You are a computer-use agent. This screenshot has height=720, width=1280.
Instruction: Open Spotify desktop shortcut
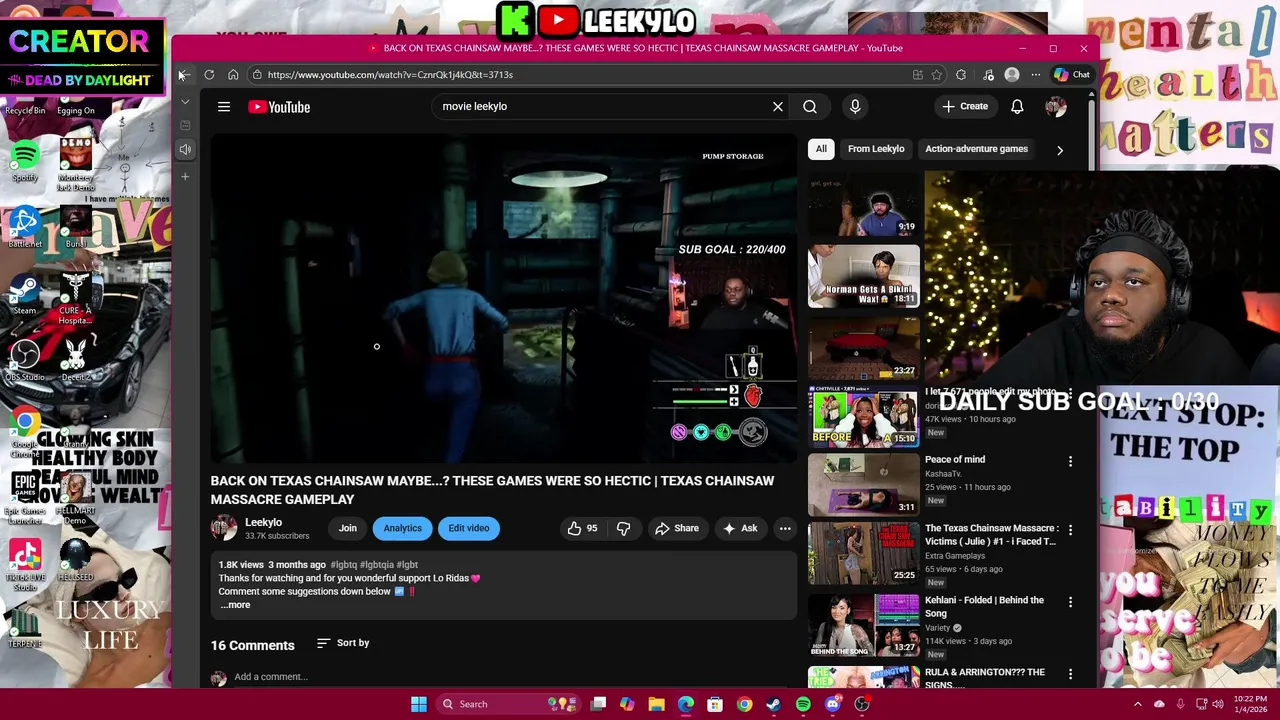click(x=25, y=162)
